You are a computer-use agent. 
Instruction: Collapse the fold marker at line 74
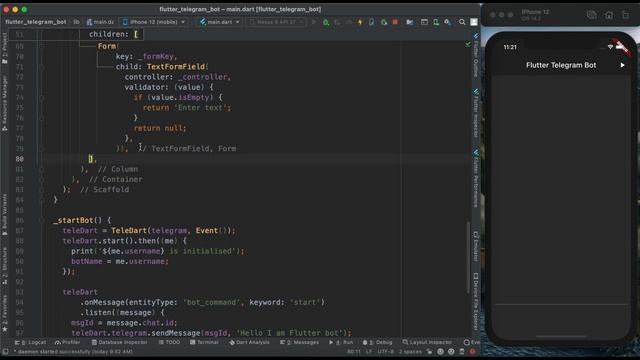[x=42, y=98]
